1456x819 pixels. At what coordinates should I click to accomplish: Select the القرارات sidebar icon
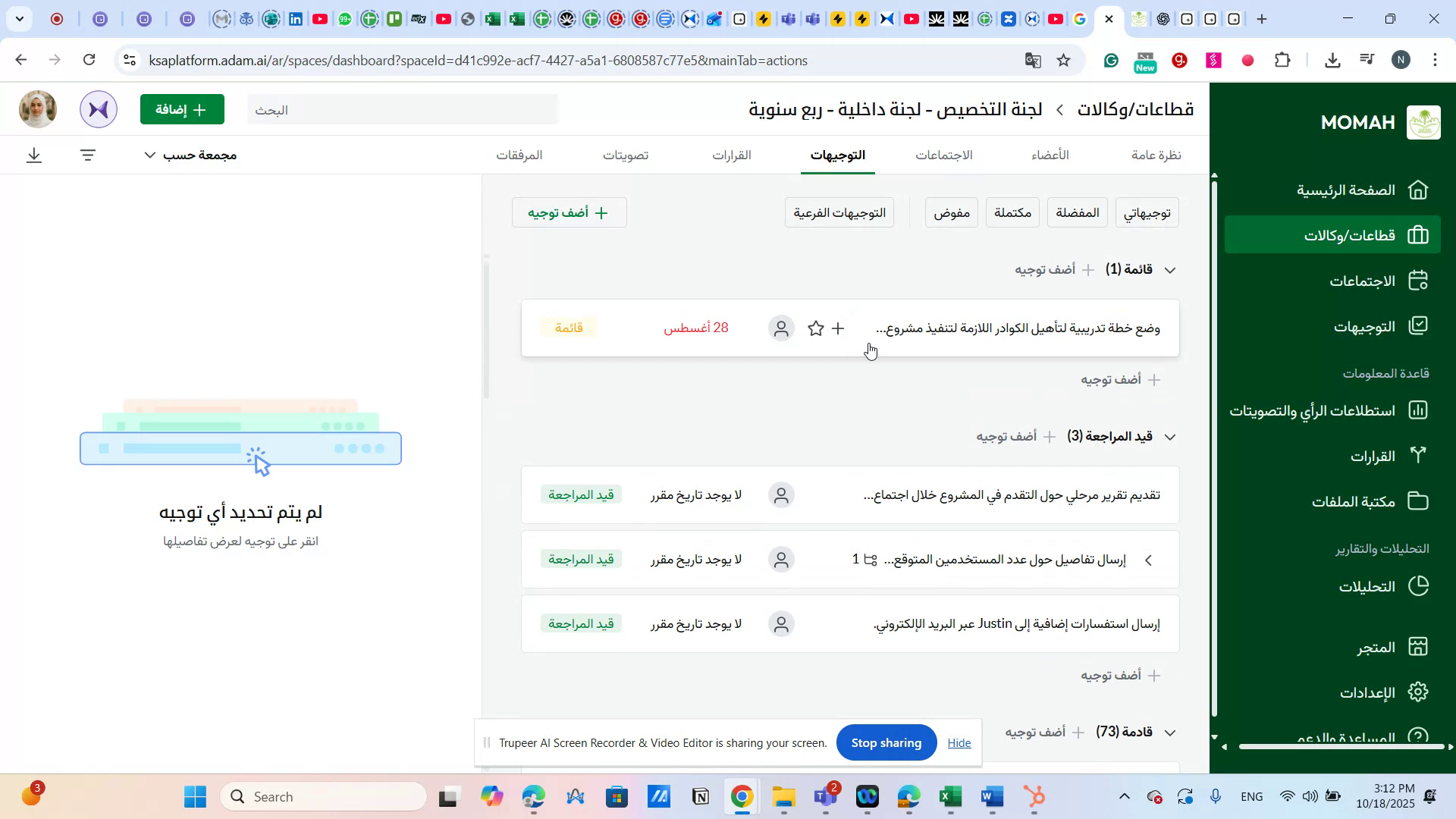click(x=1417, y=455)
